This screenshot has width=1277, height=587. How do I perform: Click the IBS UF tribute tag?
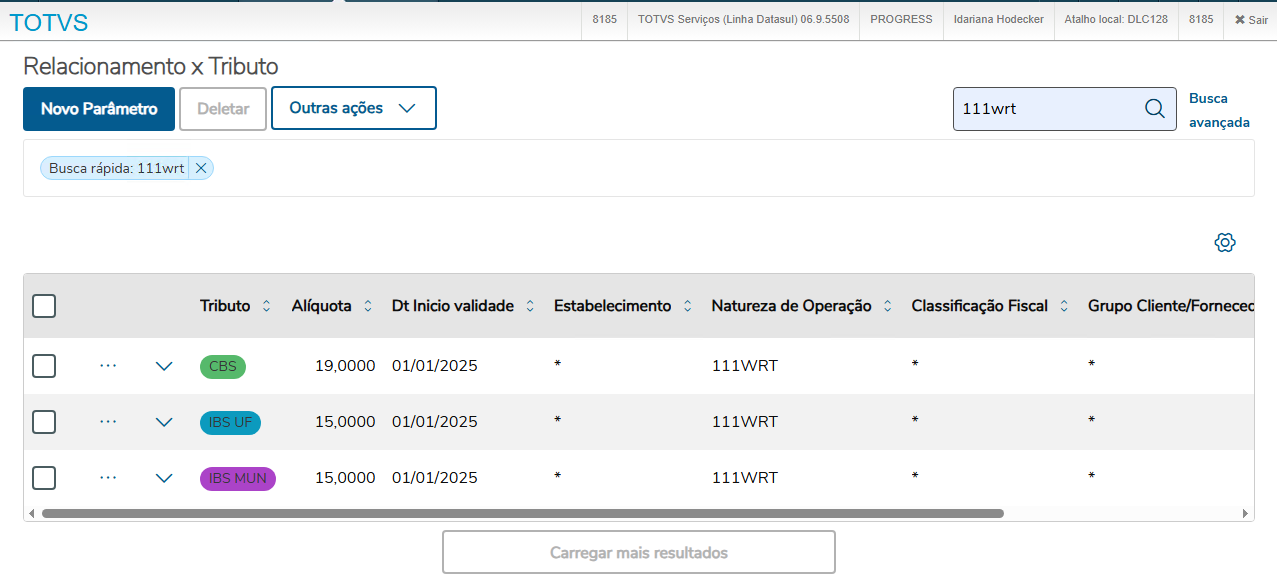[x=230, y=422]
